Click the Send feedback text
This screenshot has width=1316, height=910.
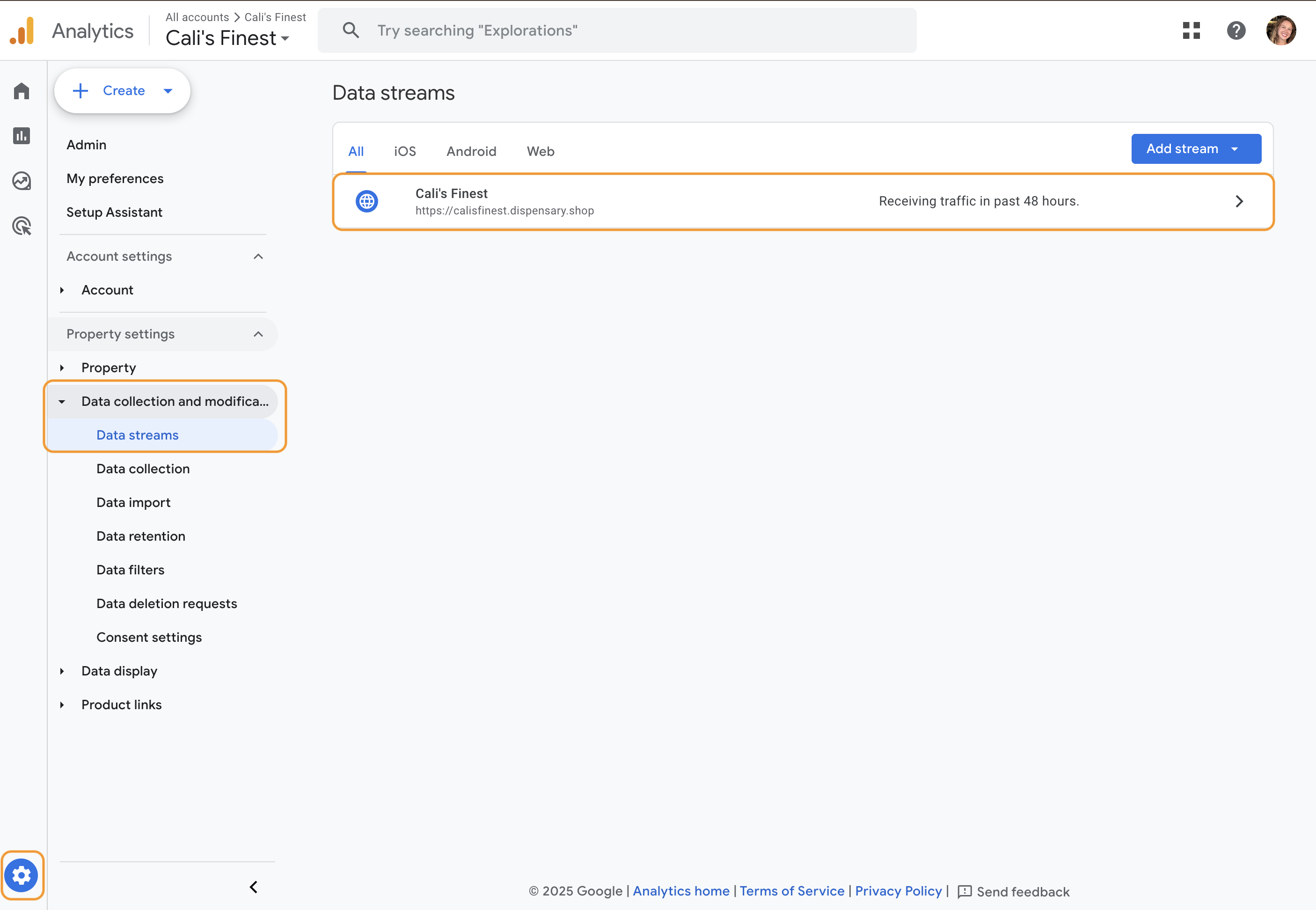1023,892
